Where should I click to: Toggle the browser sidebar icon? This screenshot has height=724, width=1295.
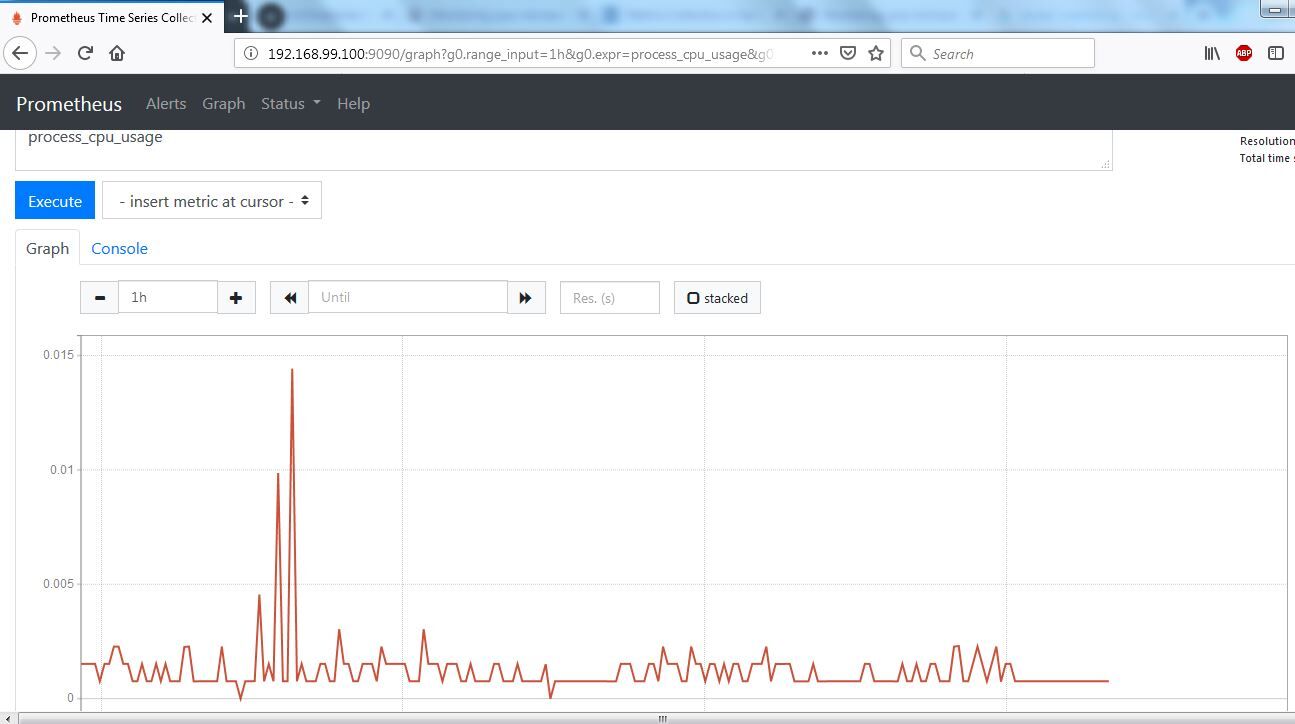tap(1277, 53)
